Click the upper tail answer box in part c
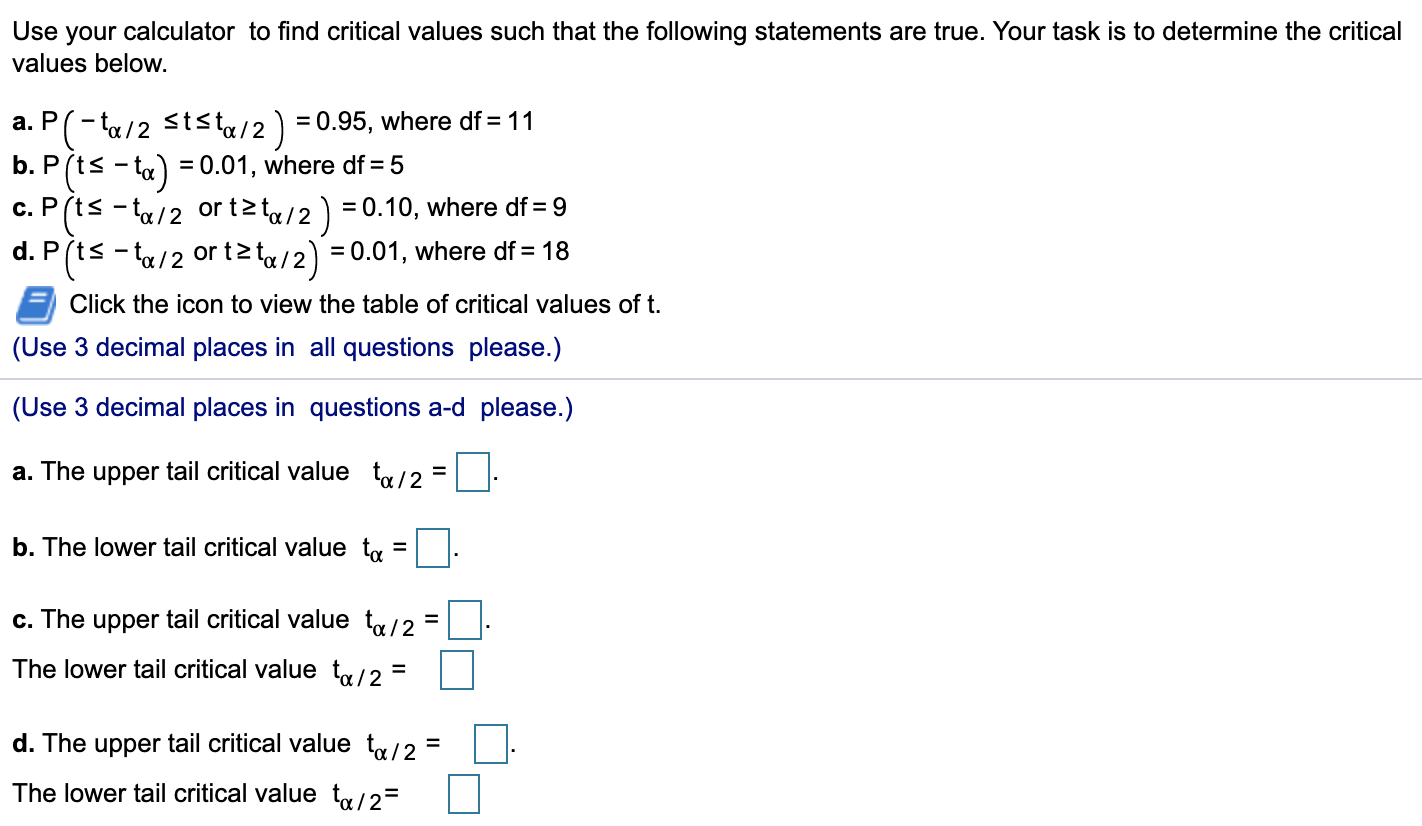This screenshot has height=826, width=1422. click(466, 619)
